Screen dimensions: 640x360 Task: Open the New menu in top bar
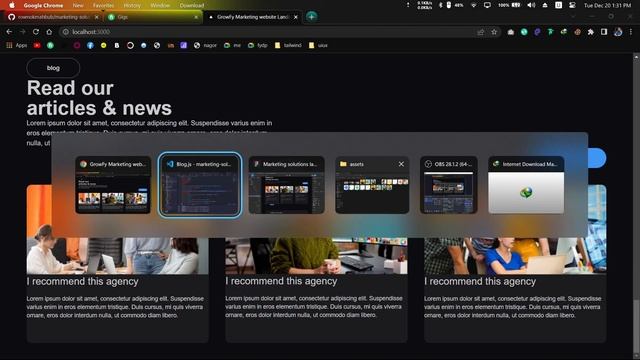pyautogui.click(x=78, y=5)
